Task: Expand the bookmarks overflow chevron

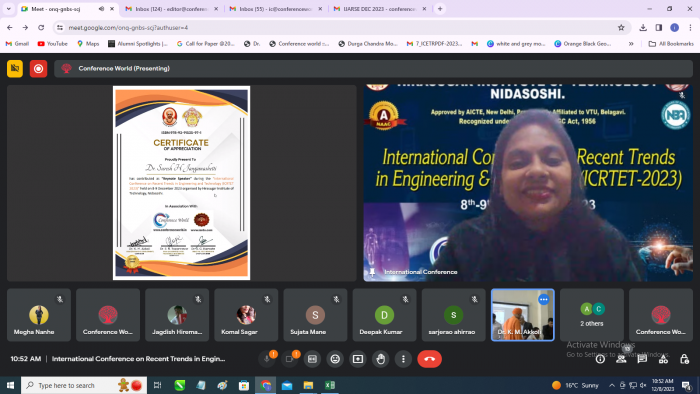Action: click(x=631, y=44)
